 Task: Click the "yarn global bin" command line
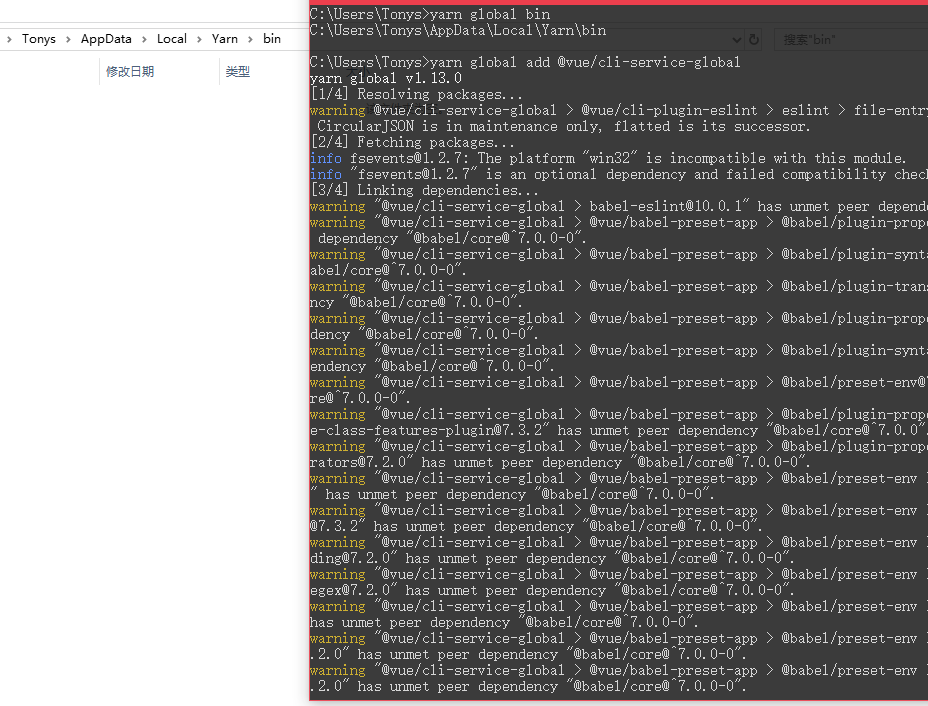click(x=430, y=14)
